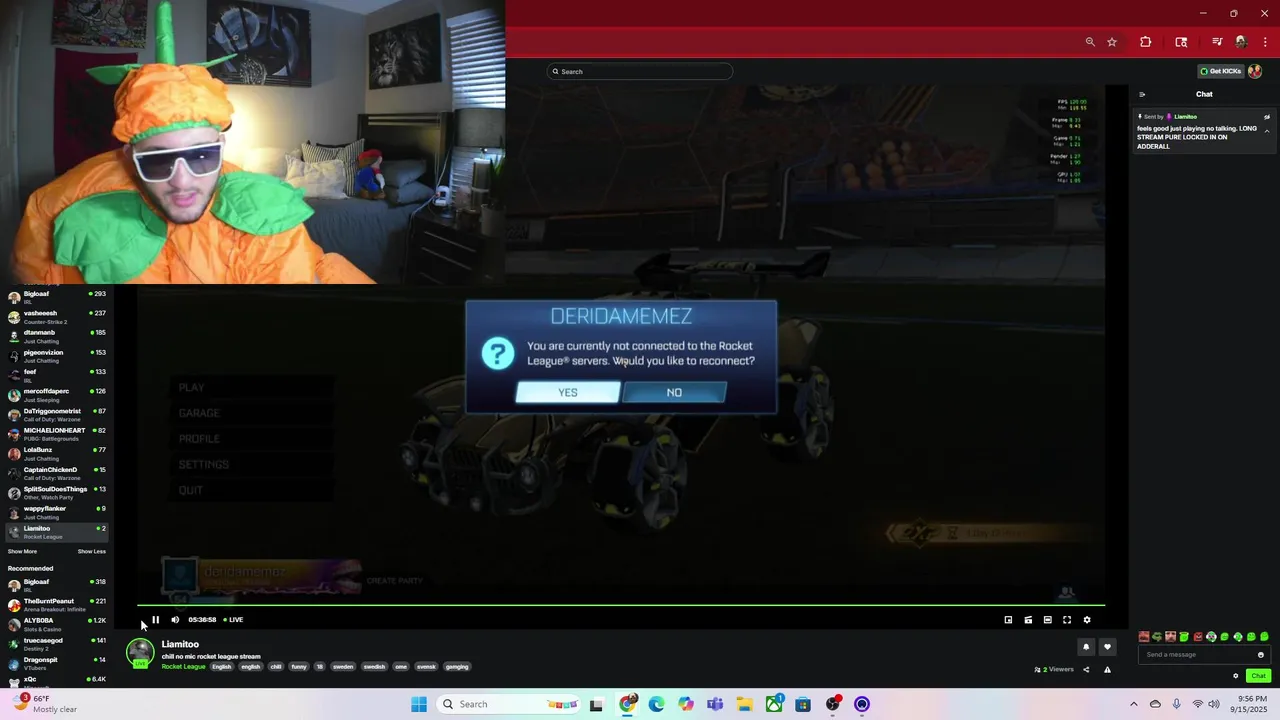Screen dimensions: 1280x720
Task: Open browser zoom magnifier icon
Action: (x=1090, y=42)
